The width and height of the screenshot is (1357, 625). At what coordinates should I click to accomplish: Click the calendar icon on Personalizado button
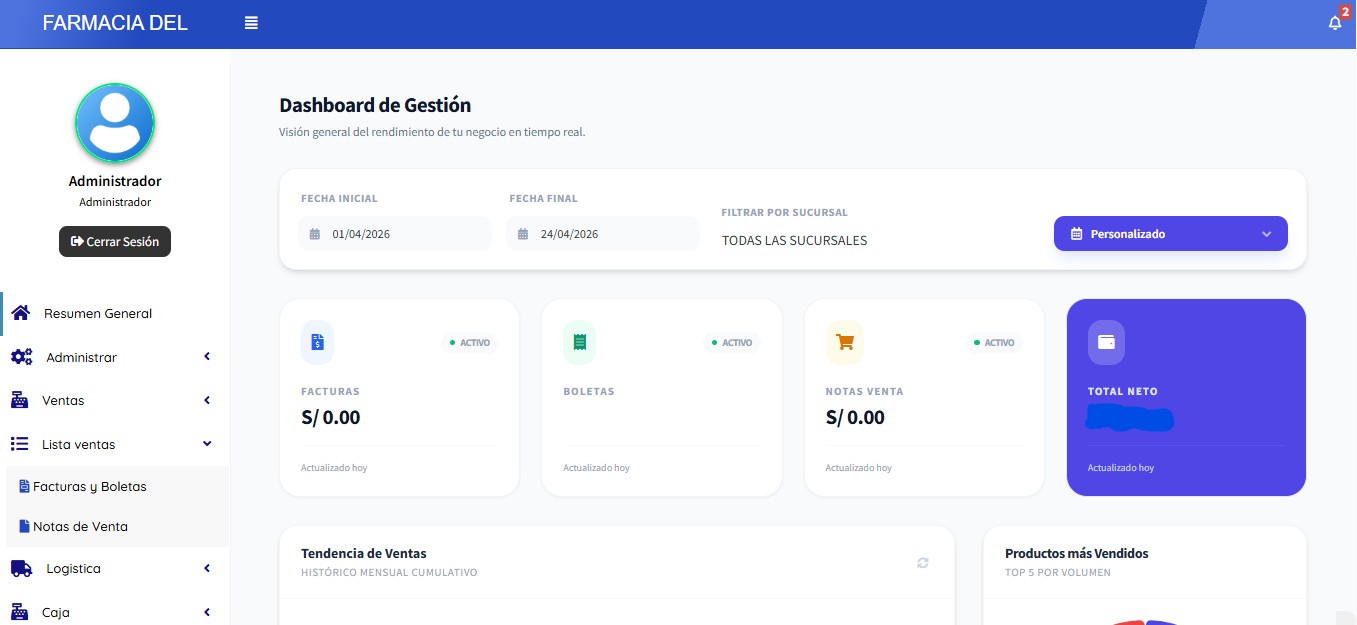(1077, 234)
